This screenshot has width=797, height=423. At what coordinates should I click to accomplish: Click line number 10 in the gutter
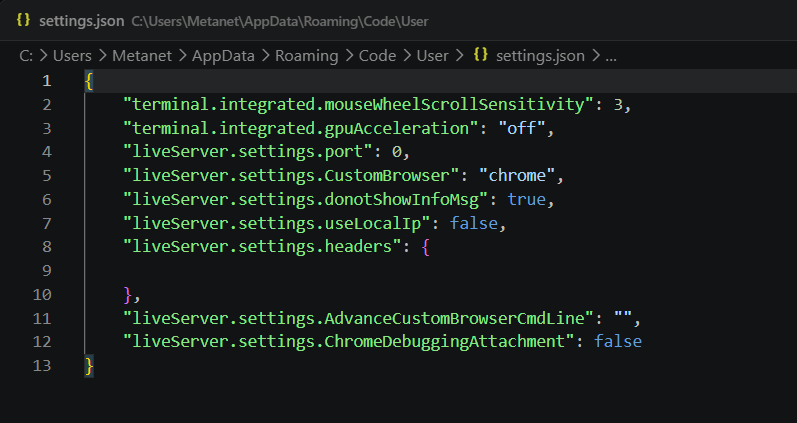coord(42,294)
